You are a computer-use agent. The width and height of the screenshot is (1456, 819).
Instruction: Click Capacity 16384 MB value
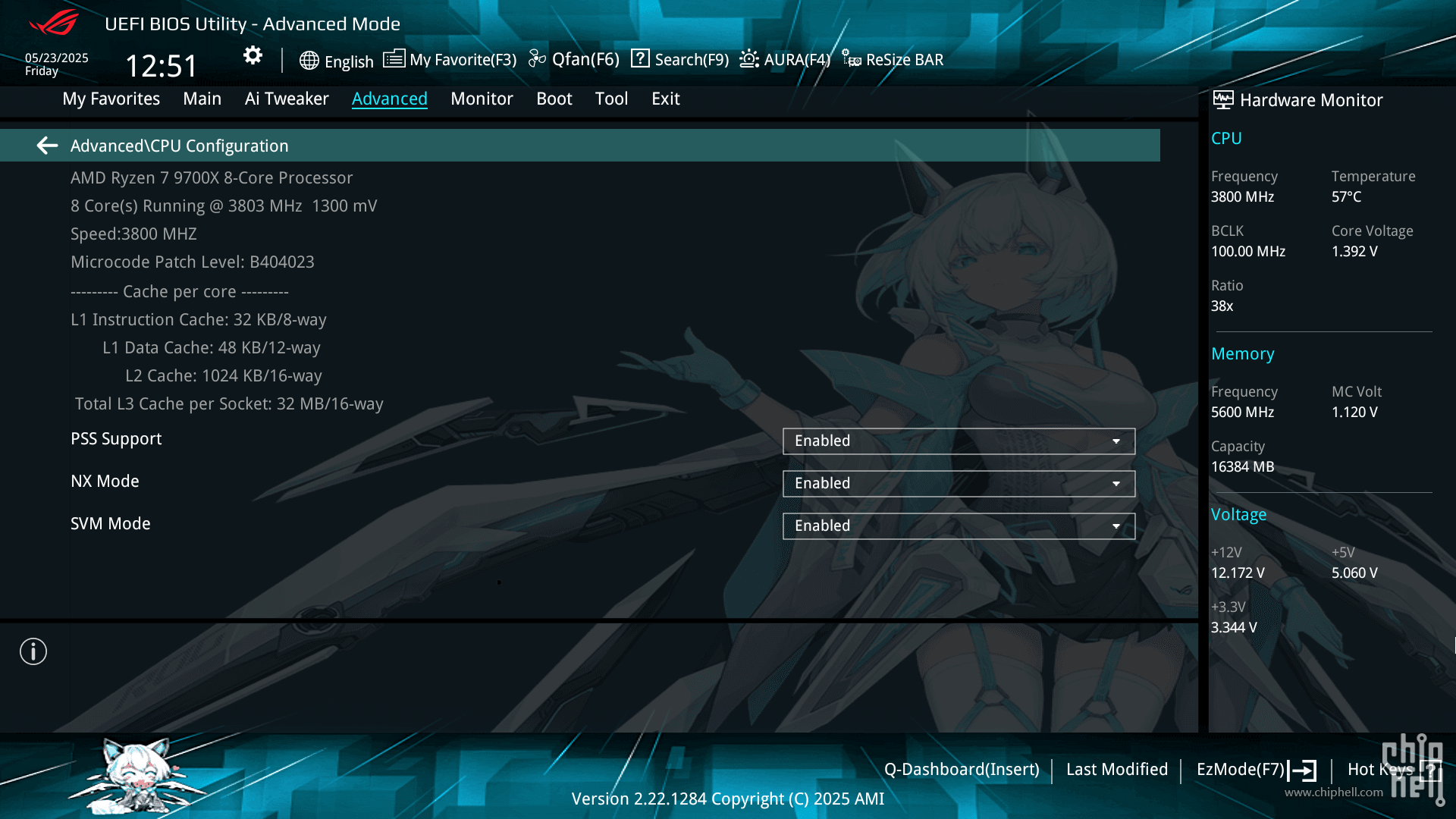[x=1242, y=467]
